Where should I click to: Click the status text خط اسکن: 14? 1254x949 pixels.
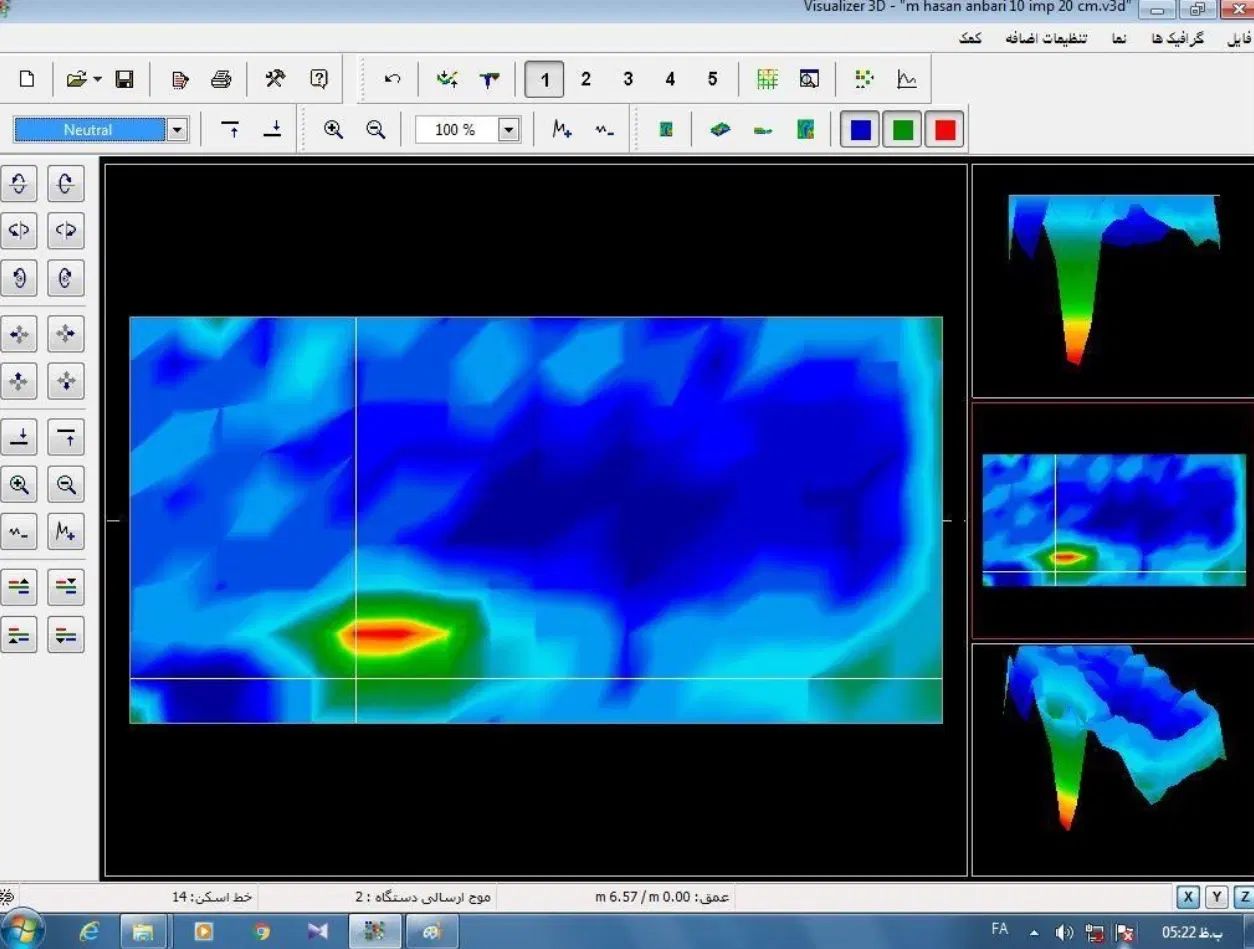point(212,897)
